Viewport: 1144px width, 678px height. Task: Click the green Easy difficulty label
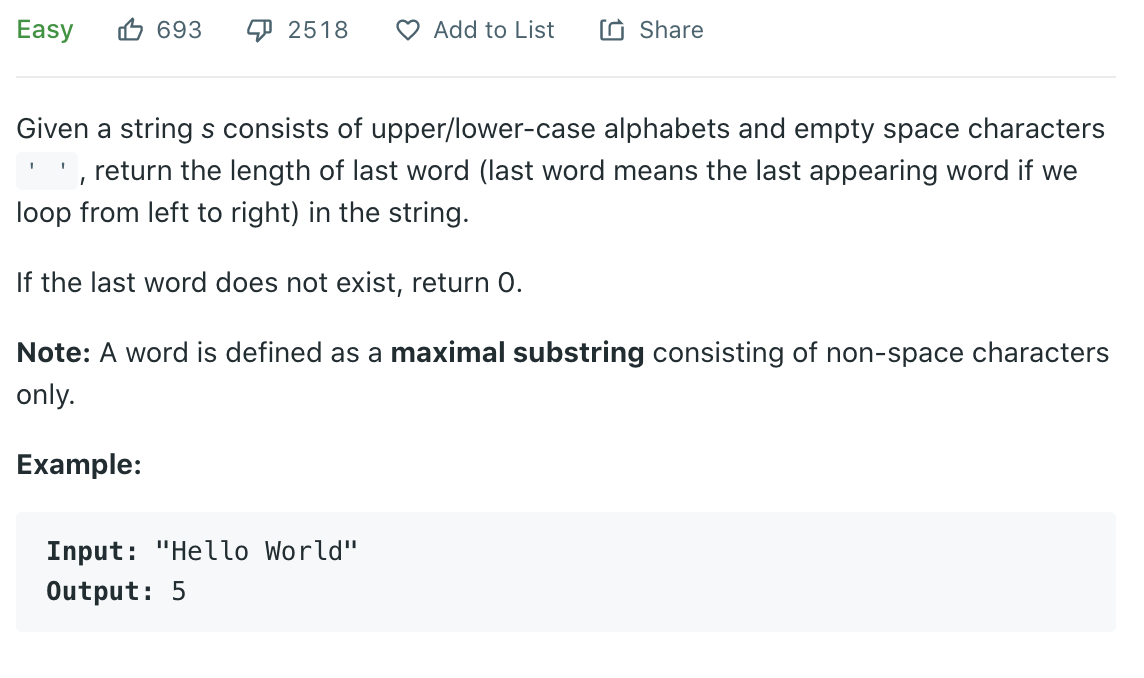45,30
